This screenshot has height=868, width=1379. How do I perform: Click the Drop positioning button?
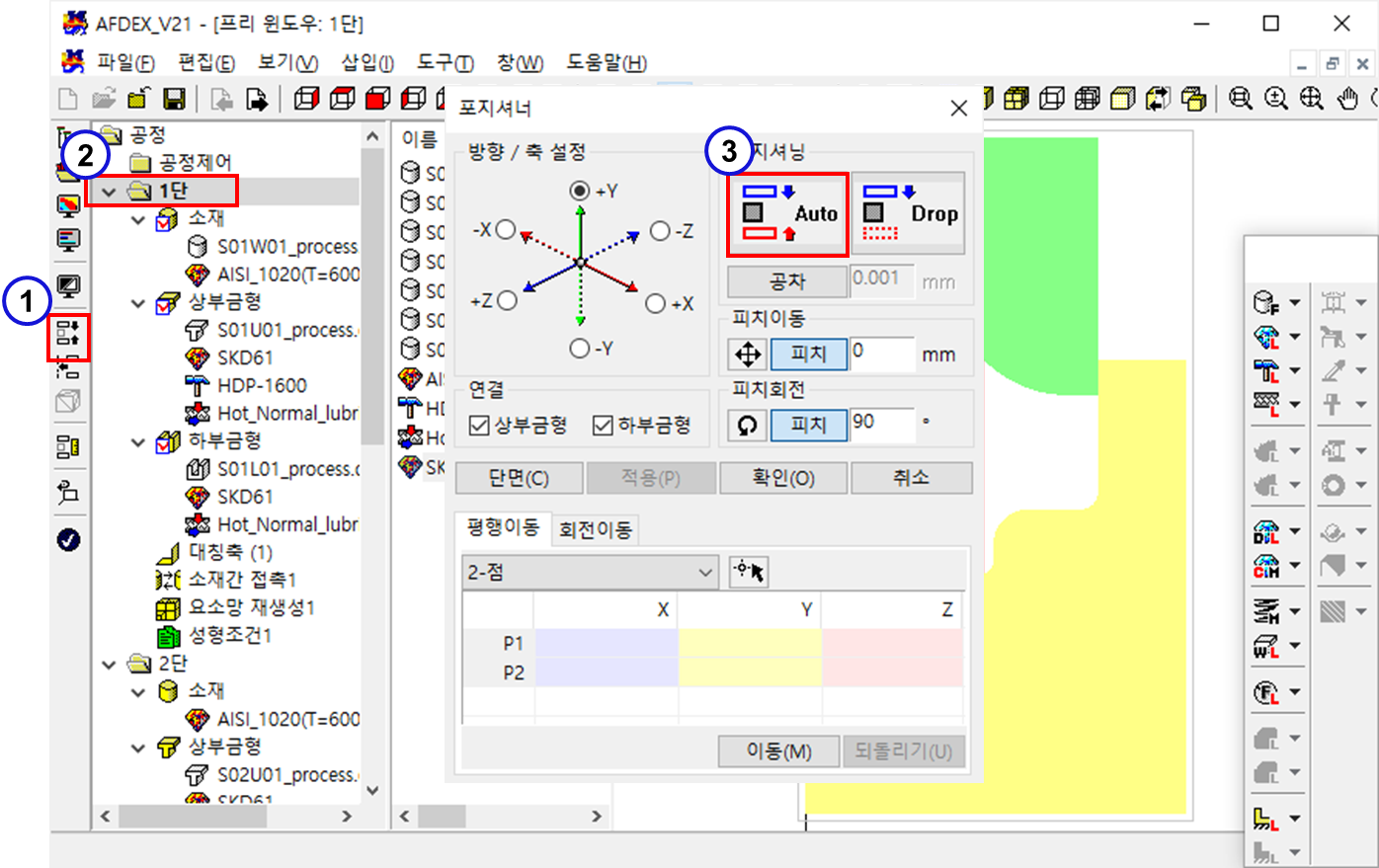coord(908,214)
